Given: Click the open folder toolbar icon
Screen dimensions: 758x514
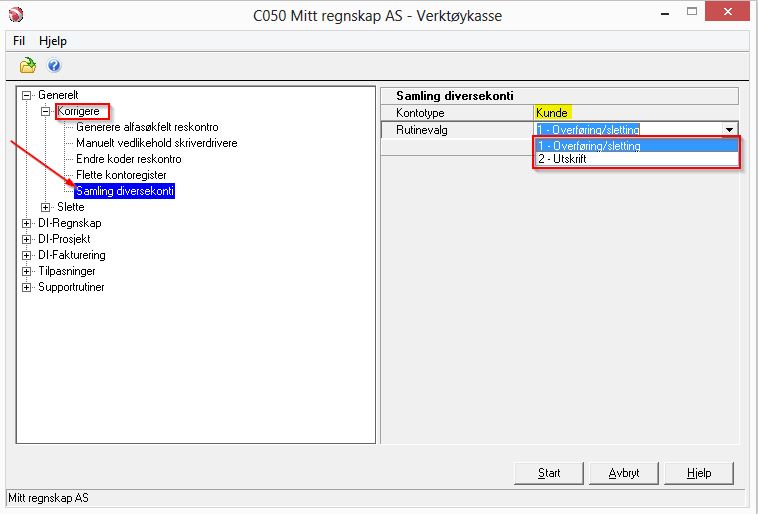Looking at the screenshot, I should coord(28,65).
